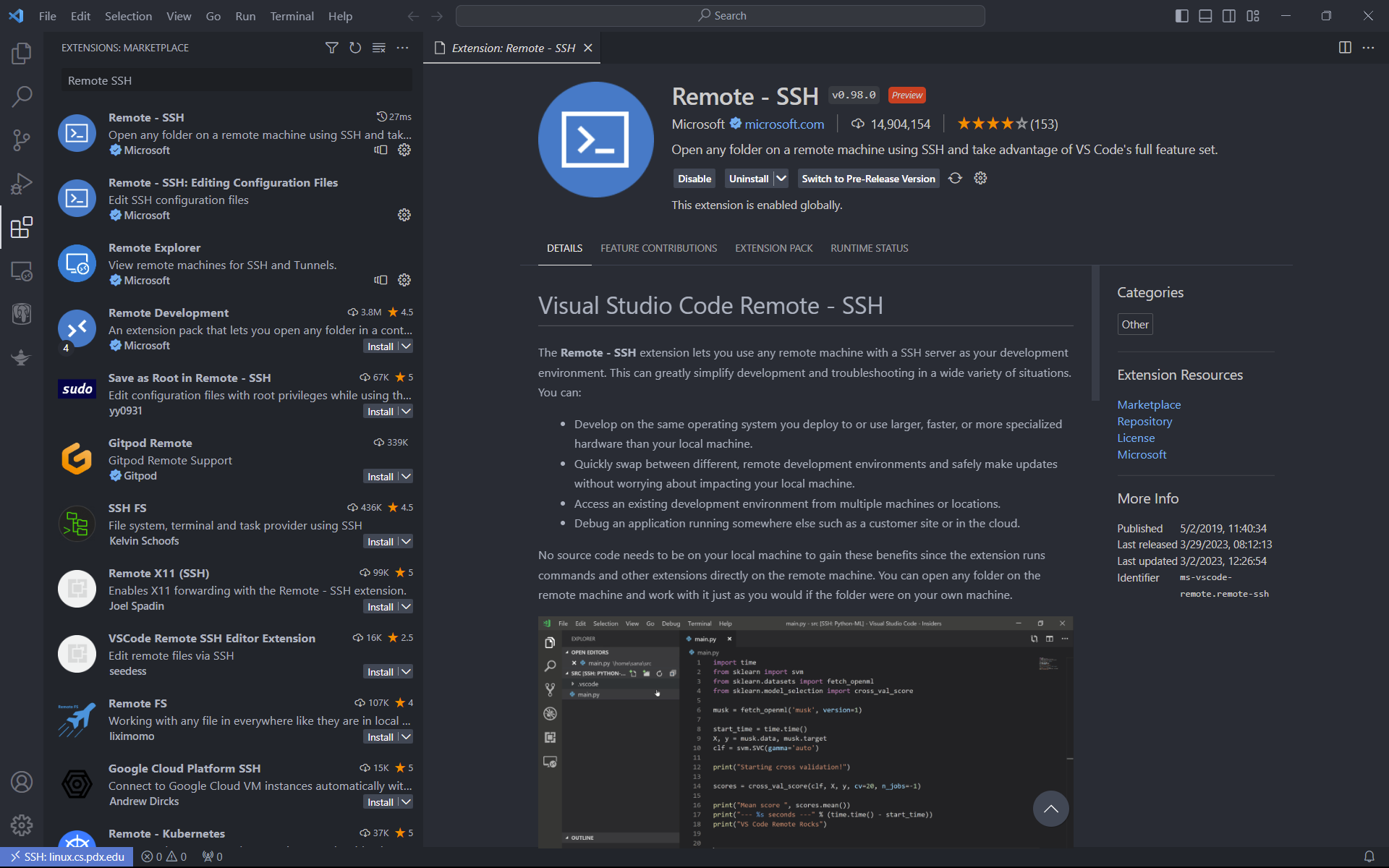Toggle the primary side bar
The width and height of the screenshot is (1389, 868).
point(1181,16)
